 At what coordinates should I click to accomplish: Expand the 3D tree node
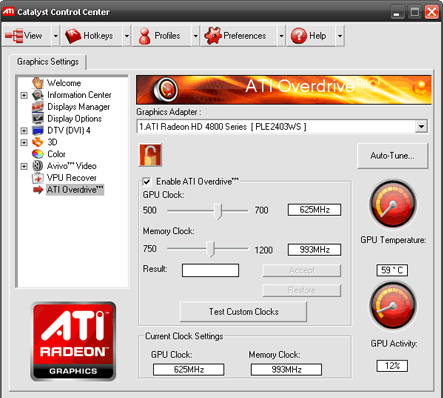24,143
